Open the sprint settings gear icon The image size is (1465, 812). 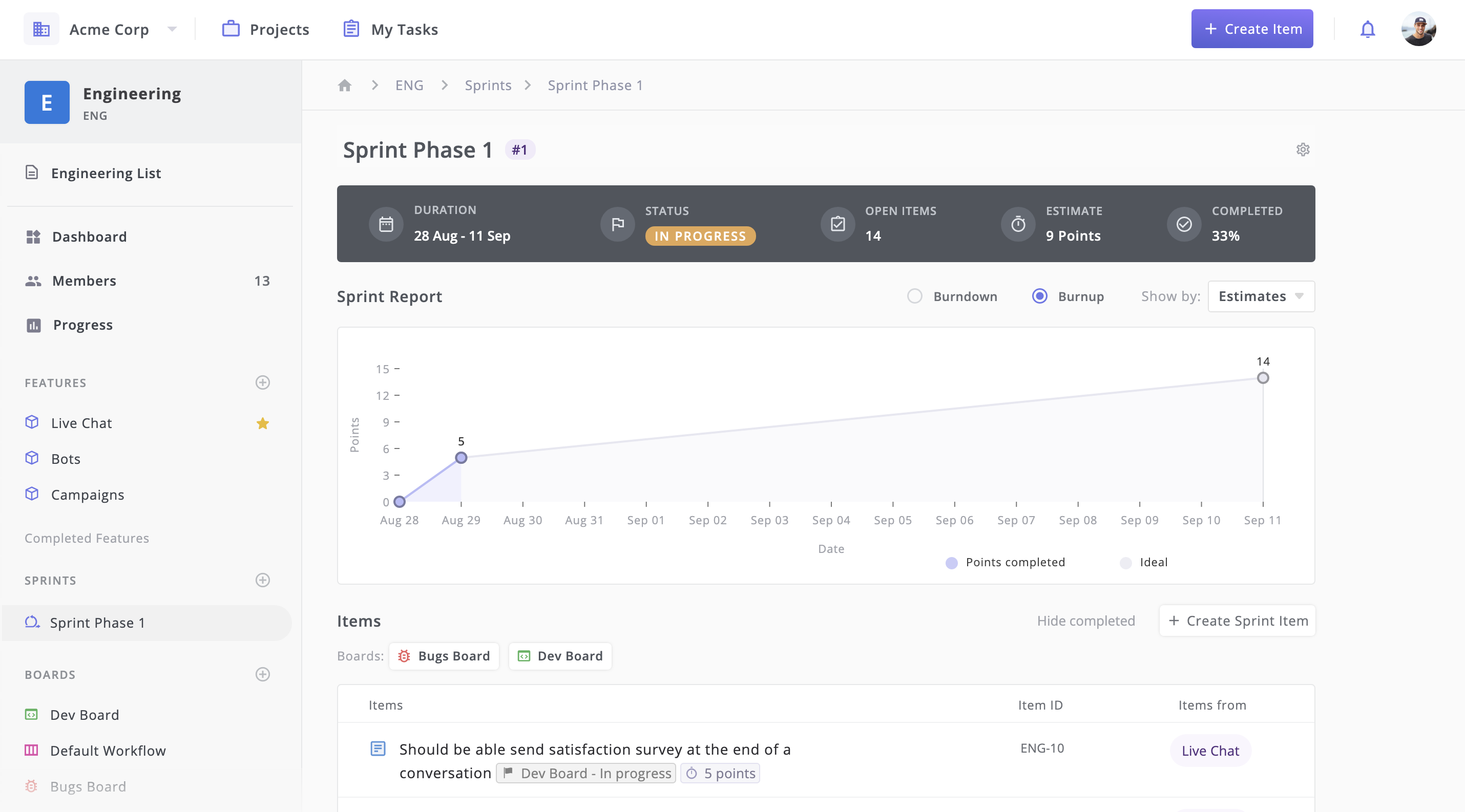click(1302, 149)
